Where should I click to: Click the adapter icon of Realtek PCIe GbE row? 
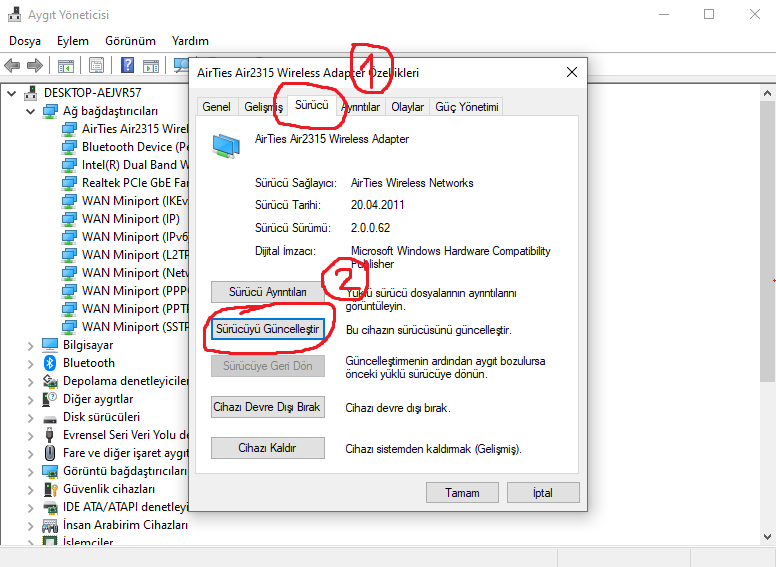[x=69, y=183]
